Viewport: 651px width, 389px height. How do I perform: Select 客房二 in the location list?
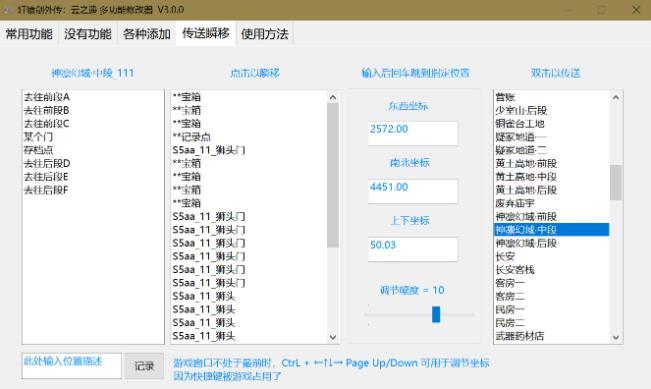tap(552, 296)
